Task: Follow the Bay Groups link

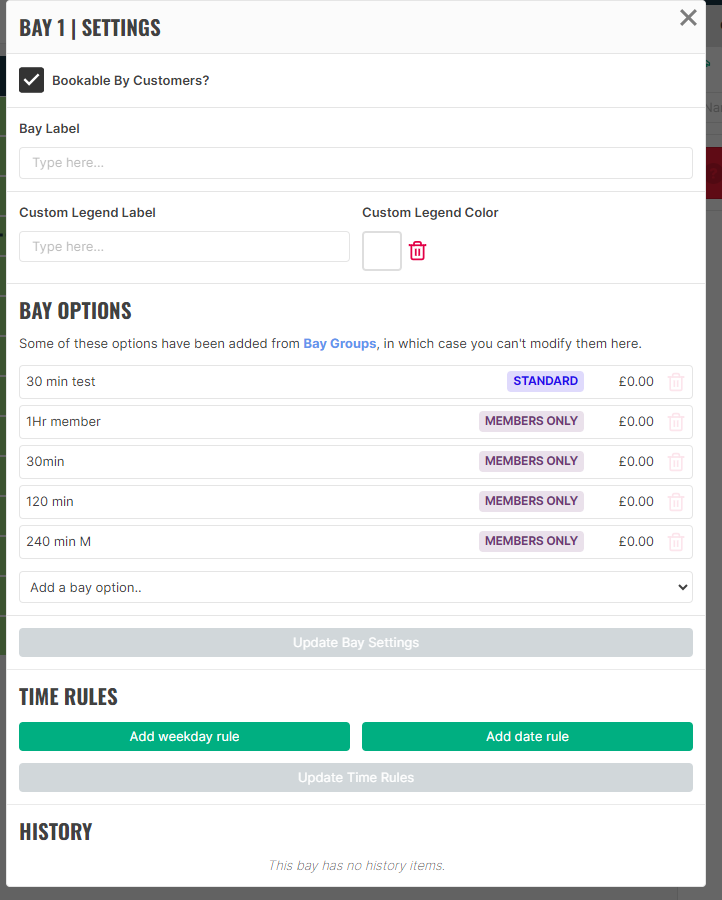Action: (340, 343)
